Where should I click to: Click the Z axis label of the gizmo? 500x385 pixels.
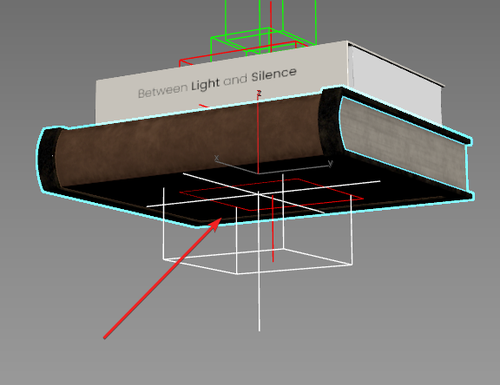(259, 94)
